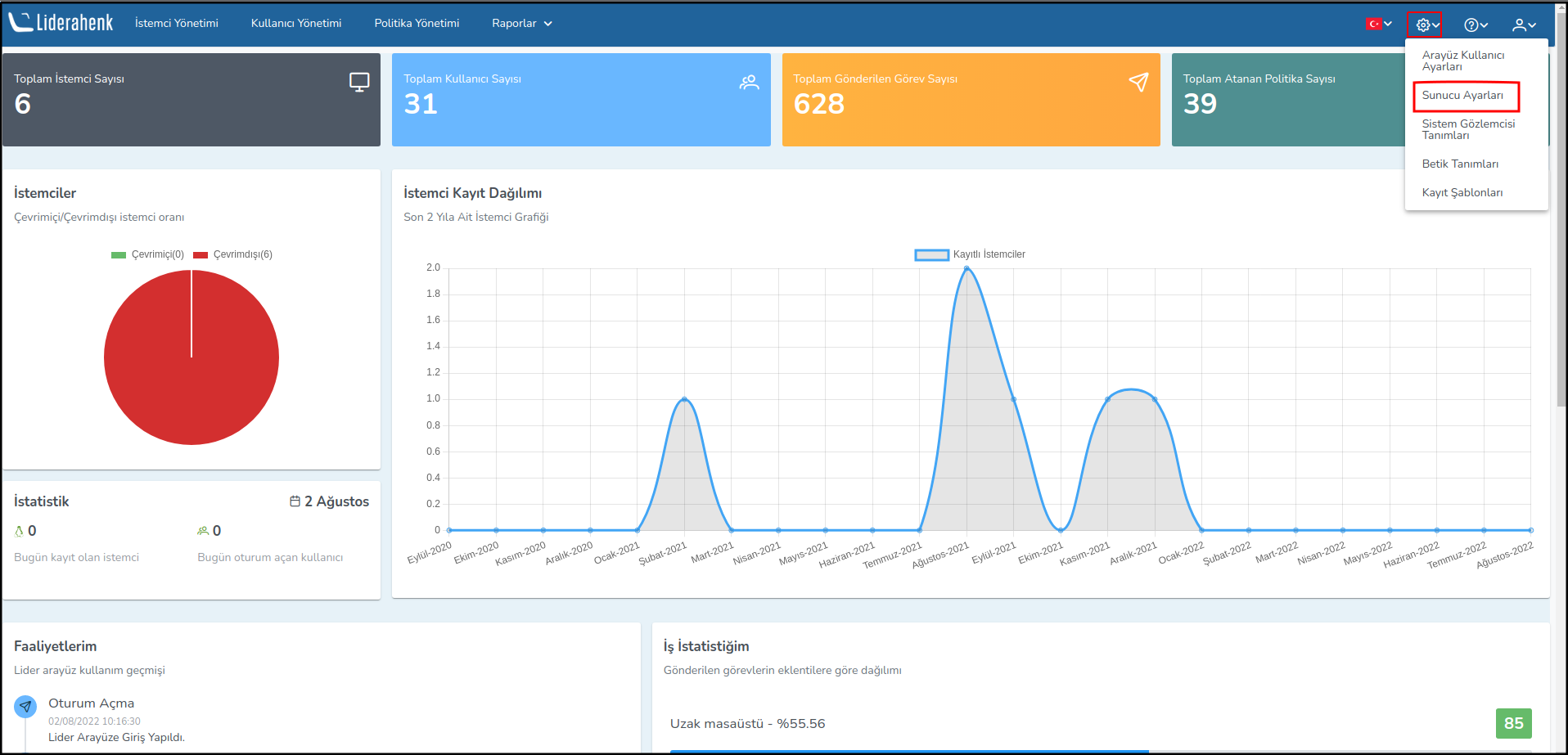The height and width of the screenshot is (755, 1568).
Task: Click the red offline pie chart slice
Action: pos(191,384)
